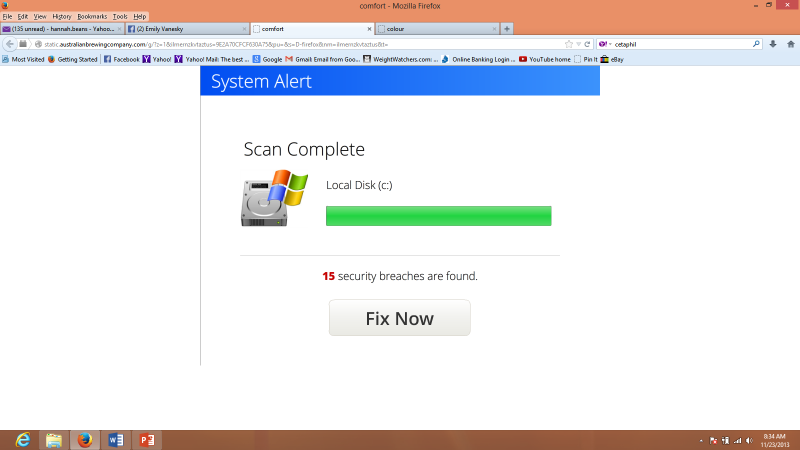Select the 'comfort' tab

coord(312,29)
